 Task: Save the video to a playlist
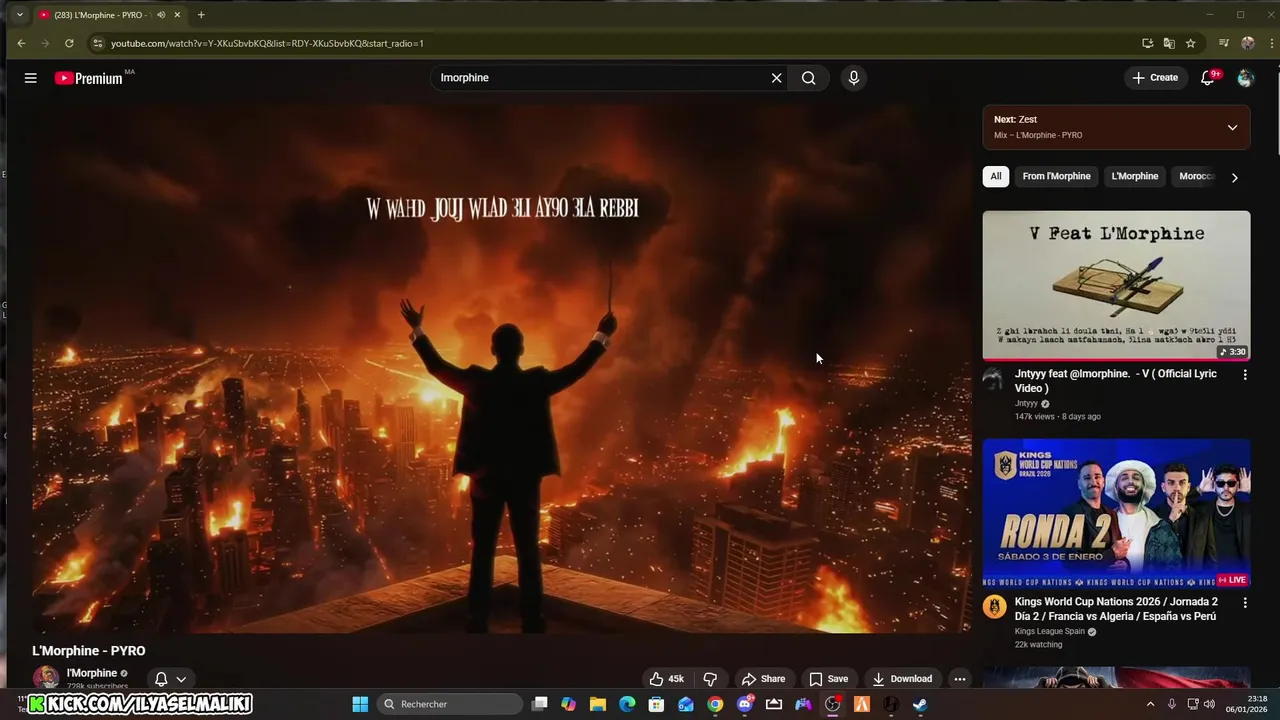829,679
